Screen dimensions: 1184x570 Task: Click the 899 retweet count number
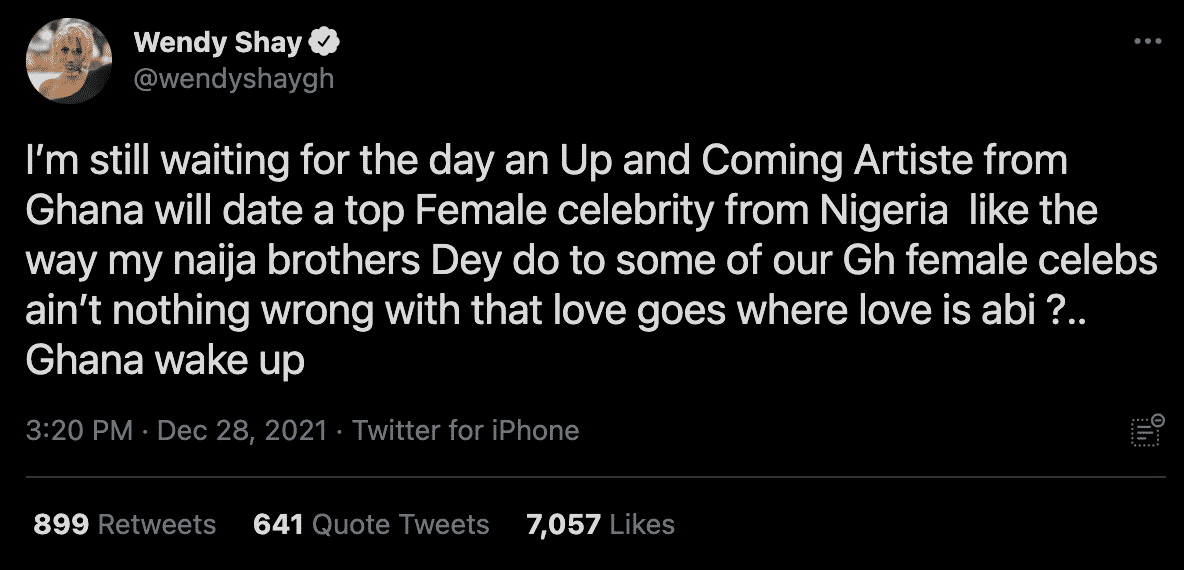click(x=61, y=524)
